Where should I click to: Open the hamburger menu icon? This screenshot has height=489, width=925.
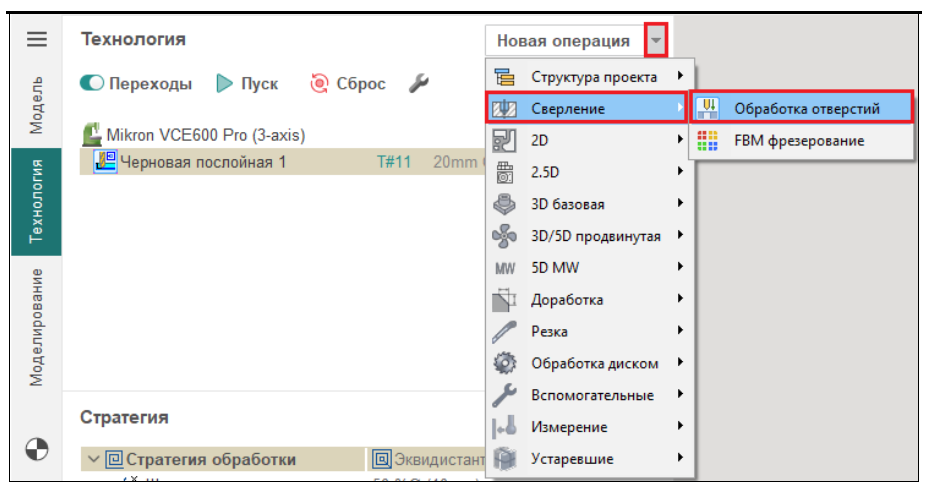point(37,40)
